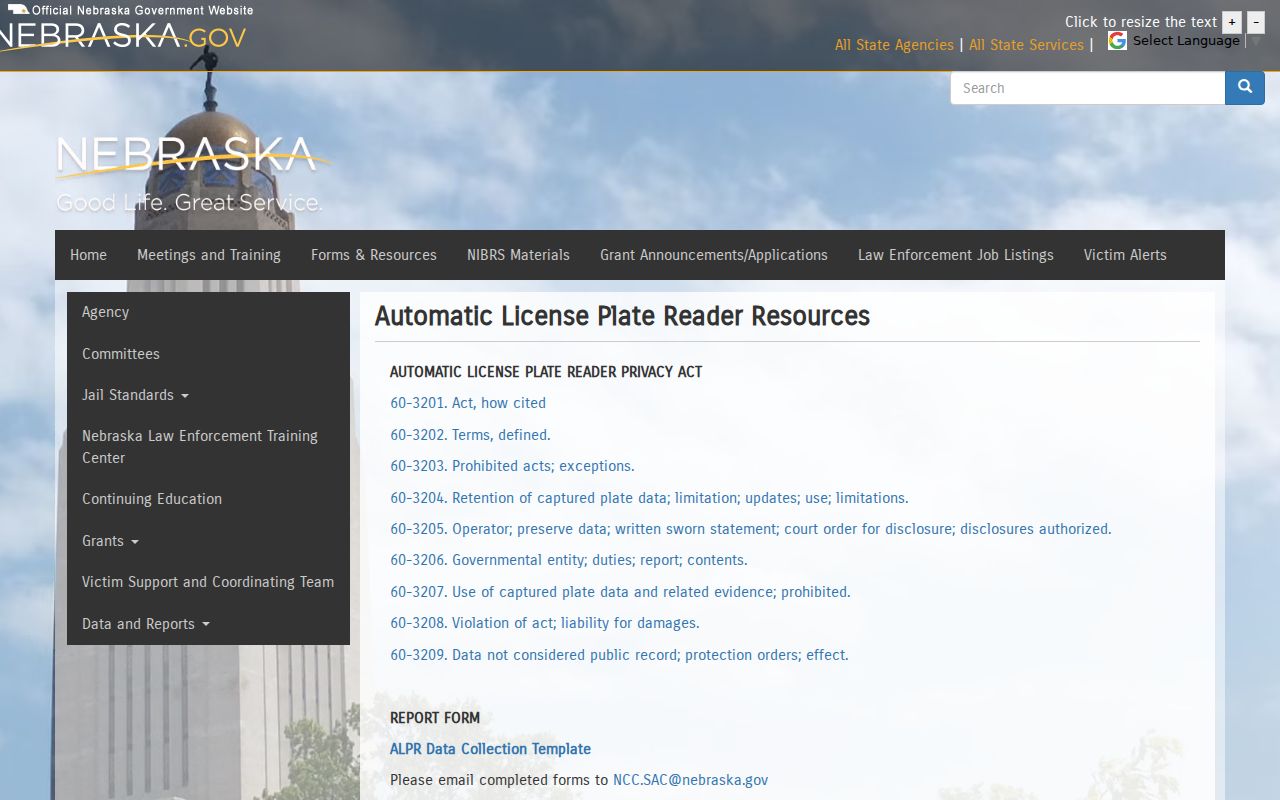Screen dimensions: 1280x800
Task: Click the search magnifier button
Action: [x=1244, y=88]
